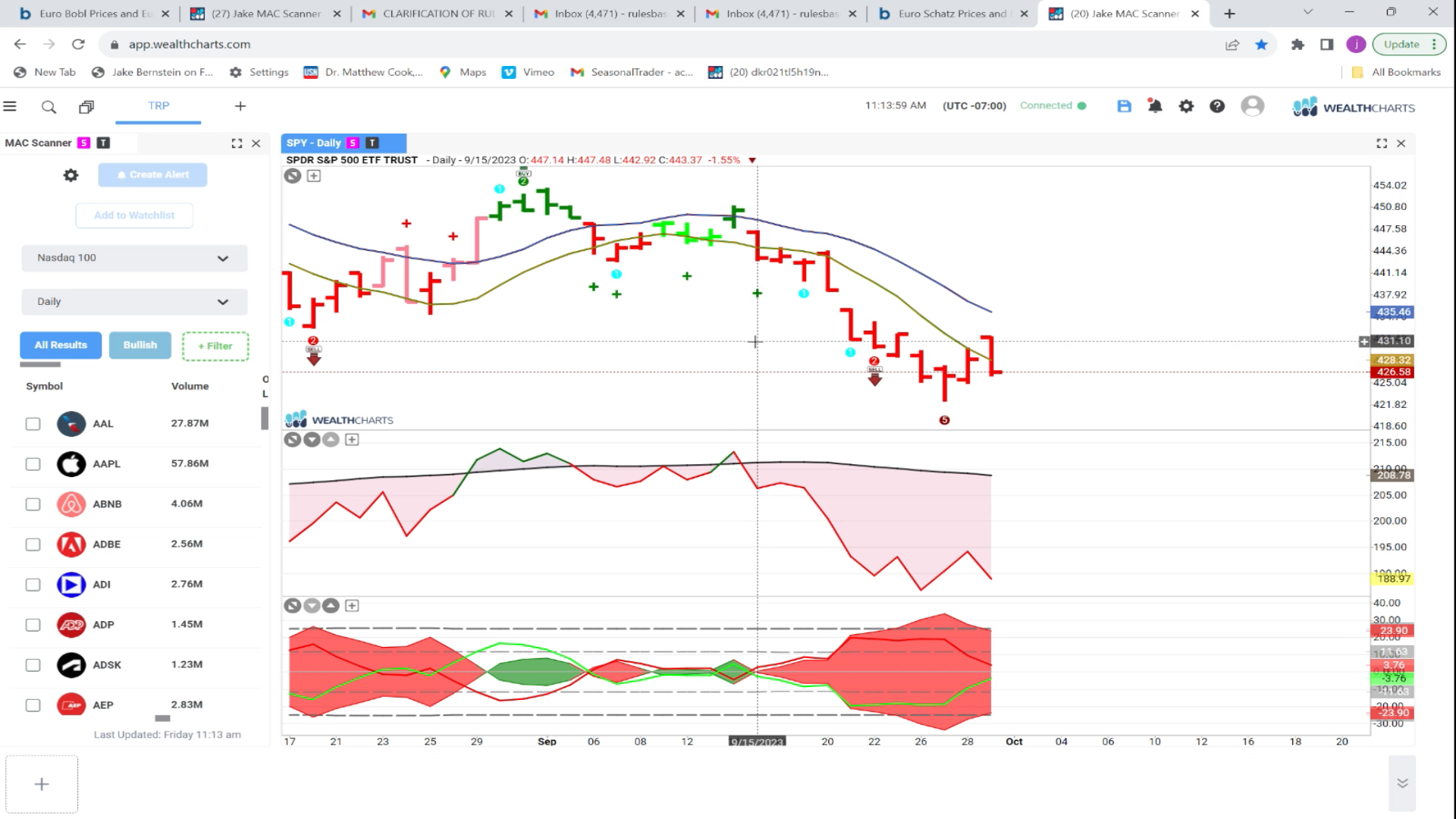Maximize the SPY chart panel
The height and width of the screenshot is (819, 1456).
coord(1382,143)
